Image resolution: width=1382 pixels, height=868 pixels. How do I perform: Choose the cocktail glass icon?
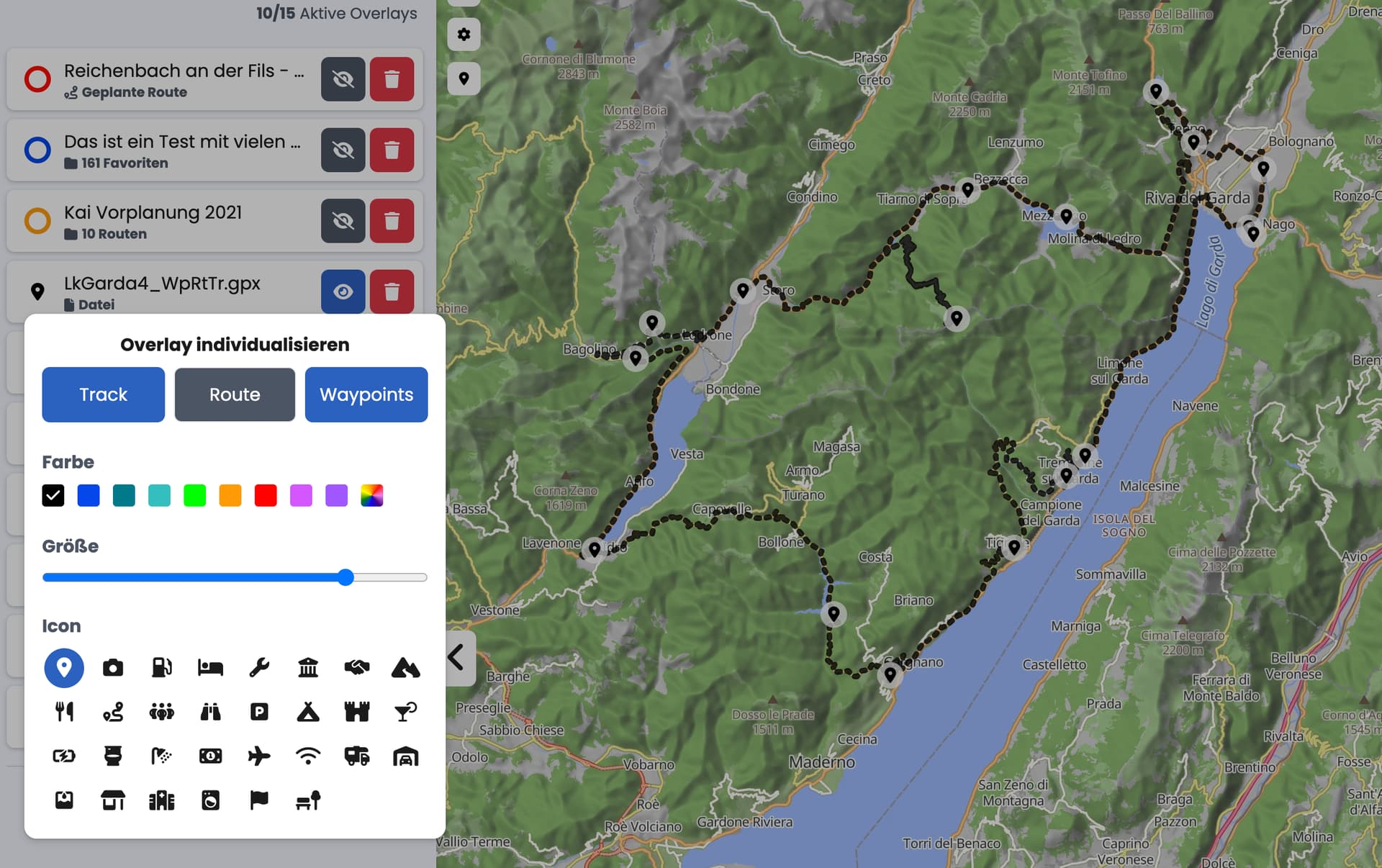(406, 712)
